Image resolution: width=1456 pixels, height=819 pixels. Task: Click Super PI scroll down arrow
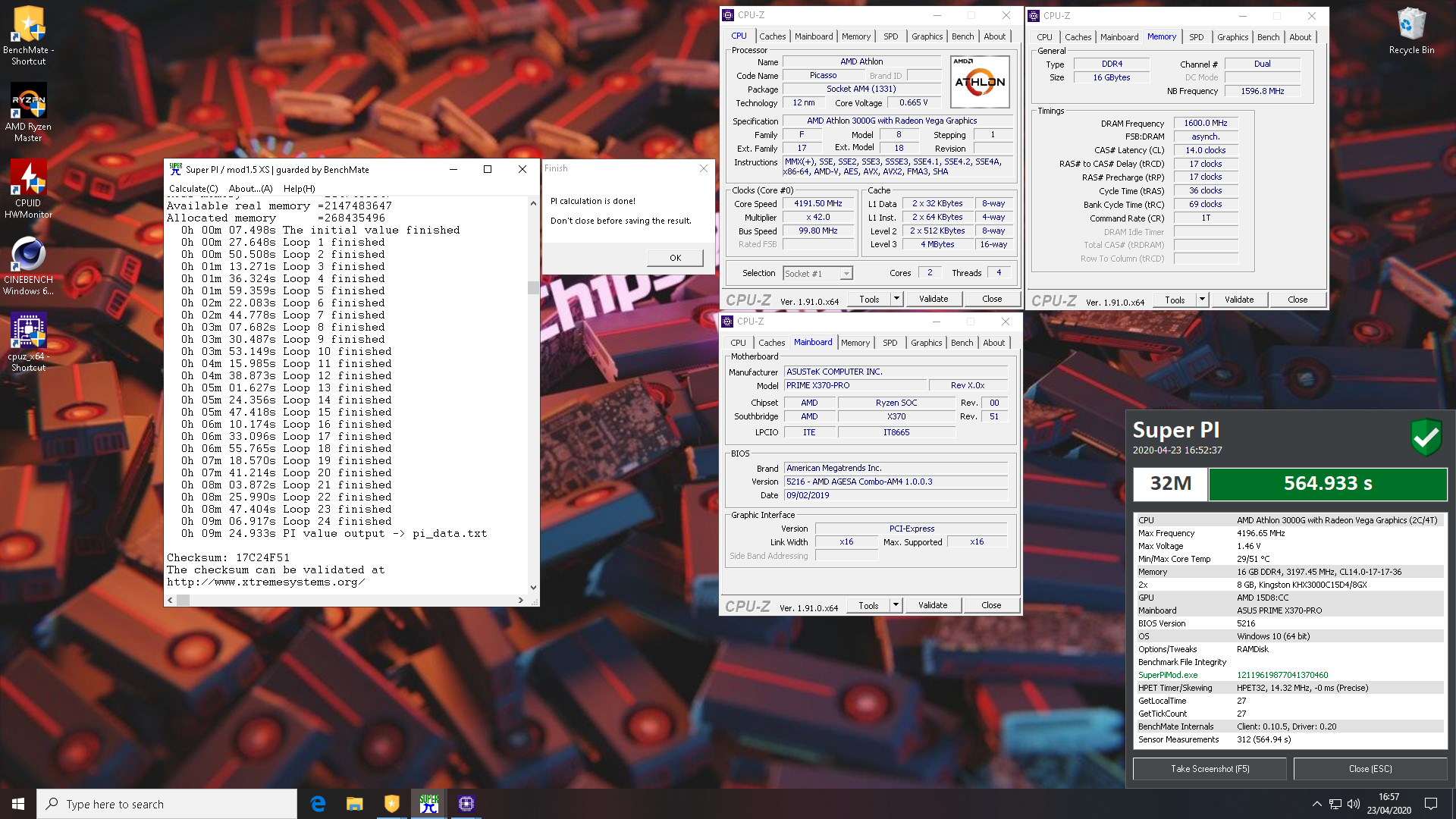click(533, 587)
